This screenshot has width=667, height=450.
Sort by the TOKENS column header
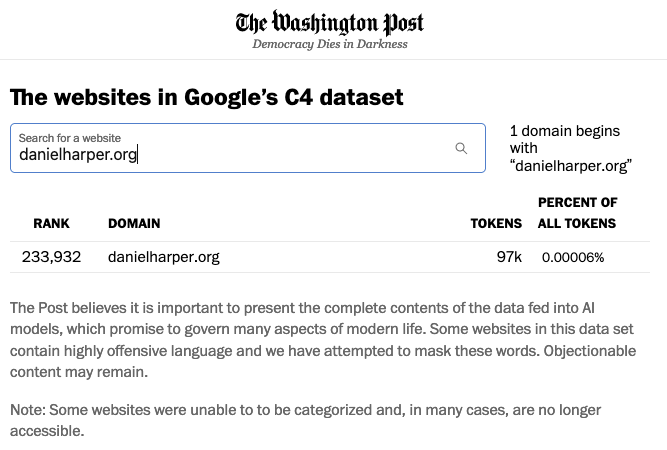[496, 224]
